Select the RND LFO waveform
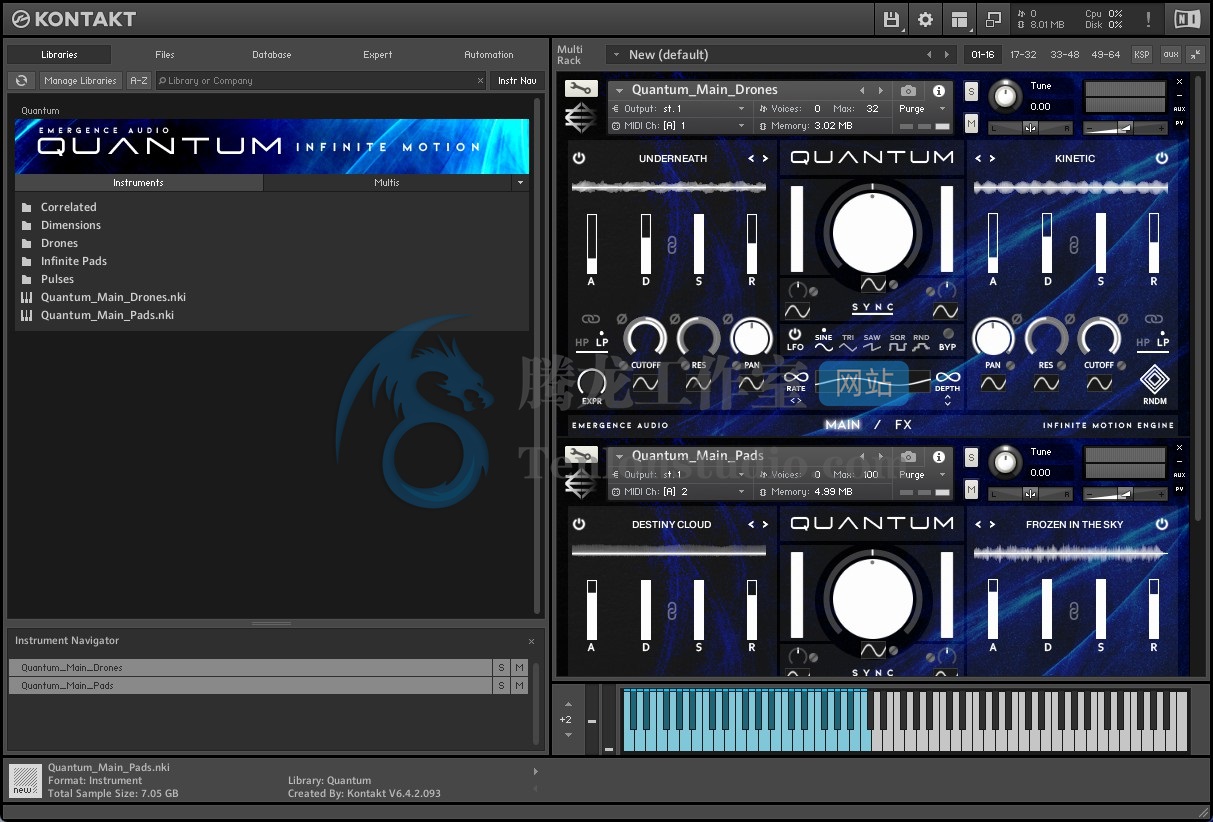The width and height of the screenshot is (1213, 822). click(921, 342)
